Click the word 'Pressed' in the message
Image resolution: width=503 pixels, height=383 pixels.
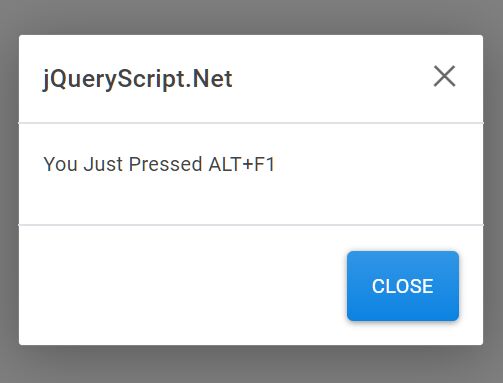tap(165, 164)
